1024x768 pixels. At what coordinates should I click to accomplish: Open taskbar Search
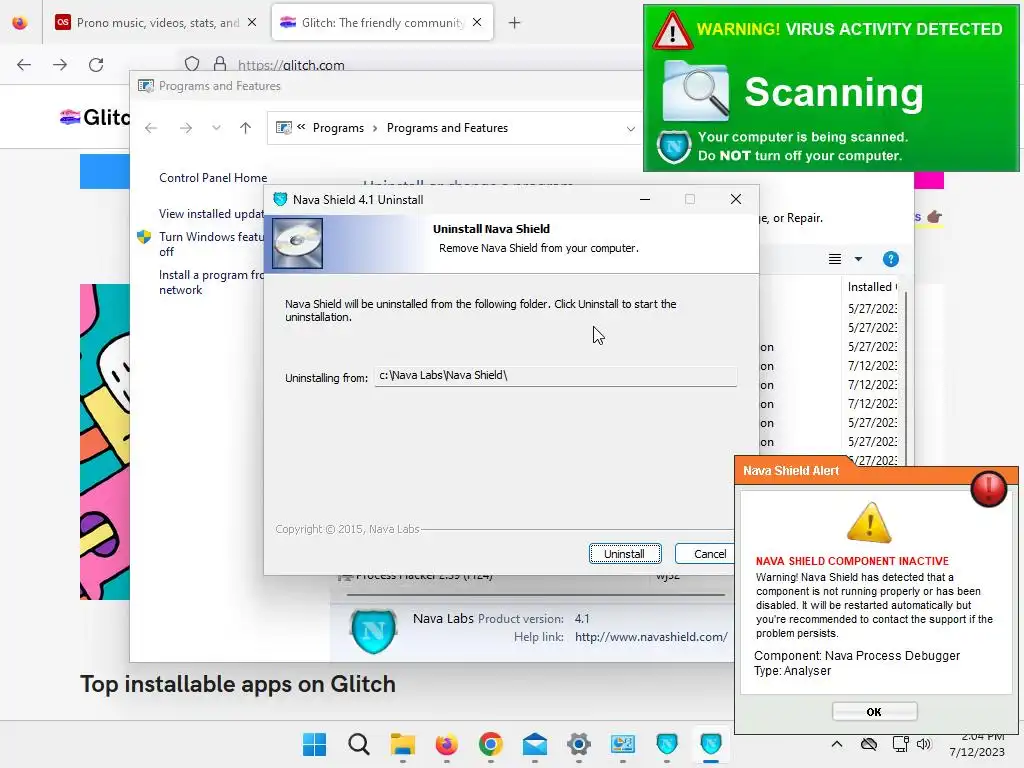coord(359,744)
